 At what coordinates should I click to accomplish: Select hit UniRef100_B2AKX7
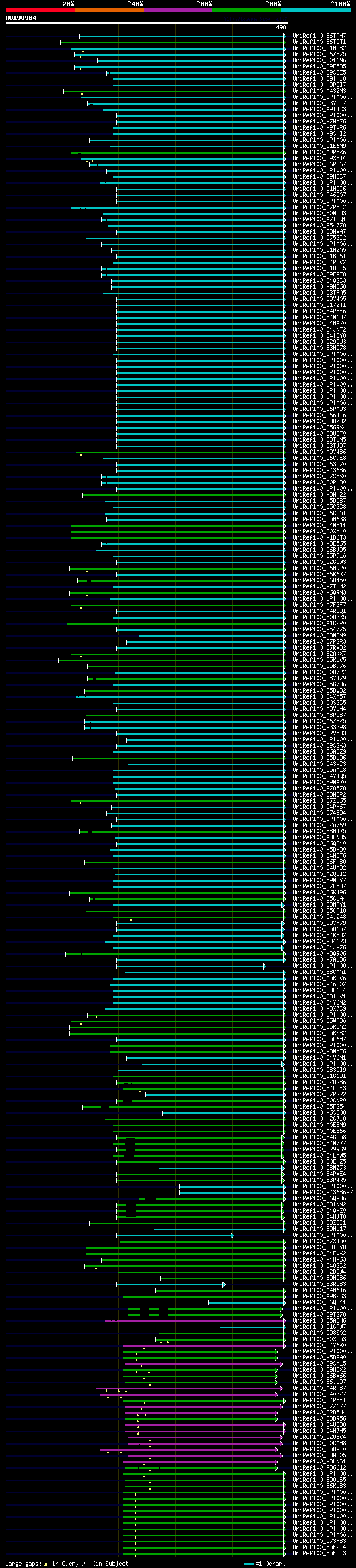pyautogui.click(x=319, y=654)
